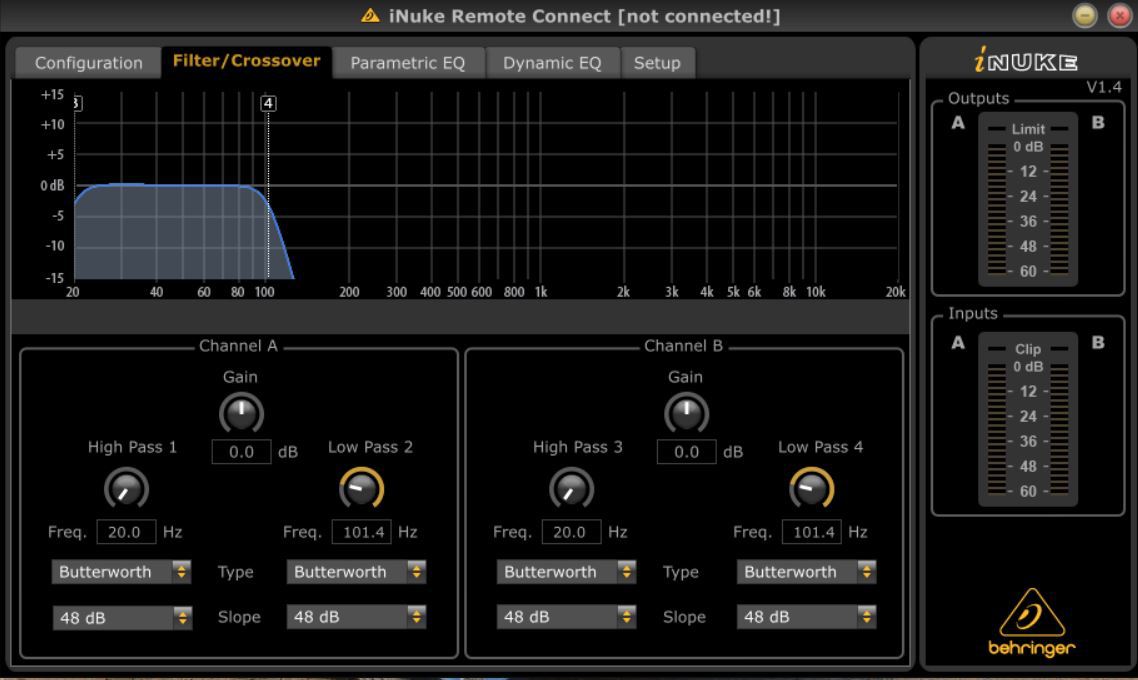This screenshot has width=1138, height=680.
Task: Click the Inputs Clip indicator
Action: tap(1028, 349)
